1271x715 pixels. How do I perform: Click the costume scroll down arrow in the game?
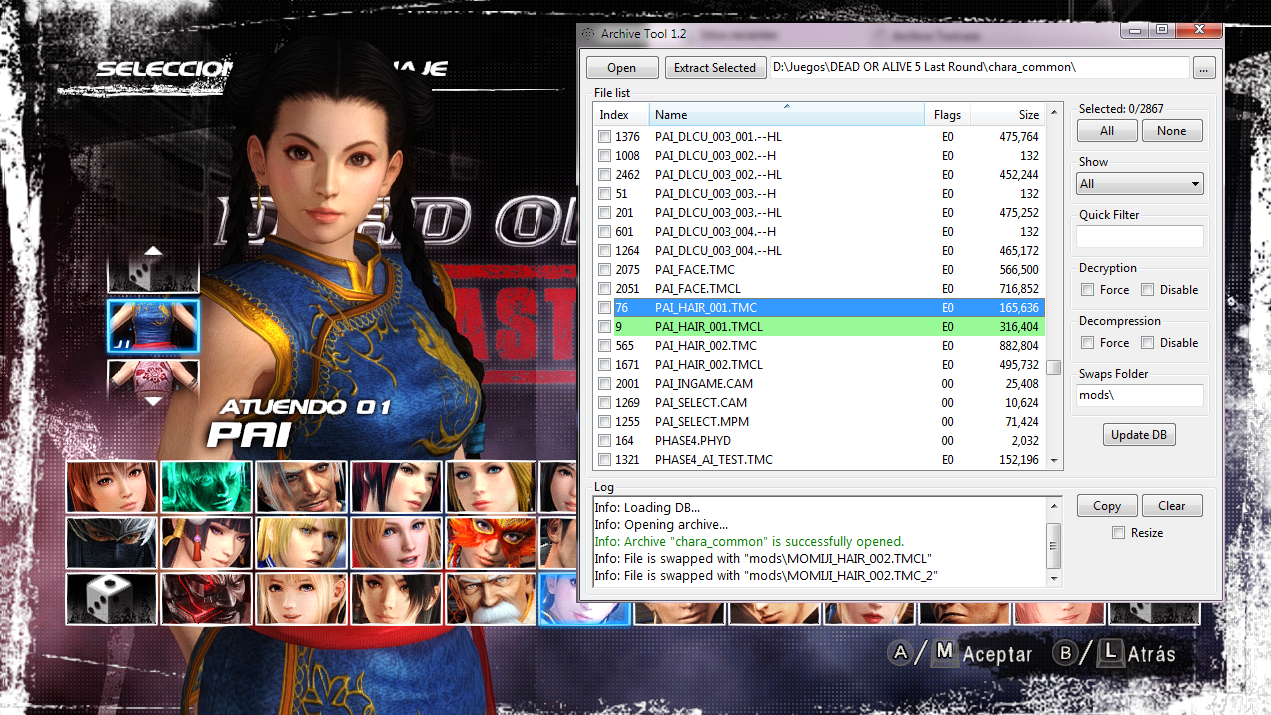[152, 401]
